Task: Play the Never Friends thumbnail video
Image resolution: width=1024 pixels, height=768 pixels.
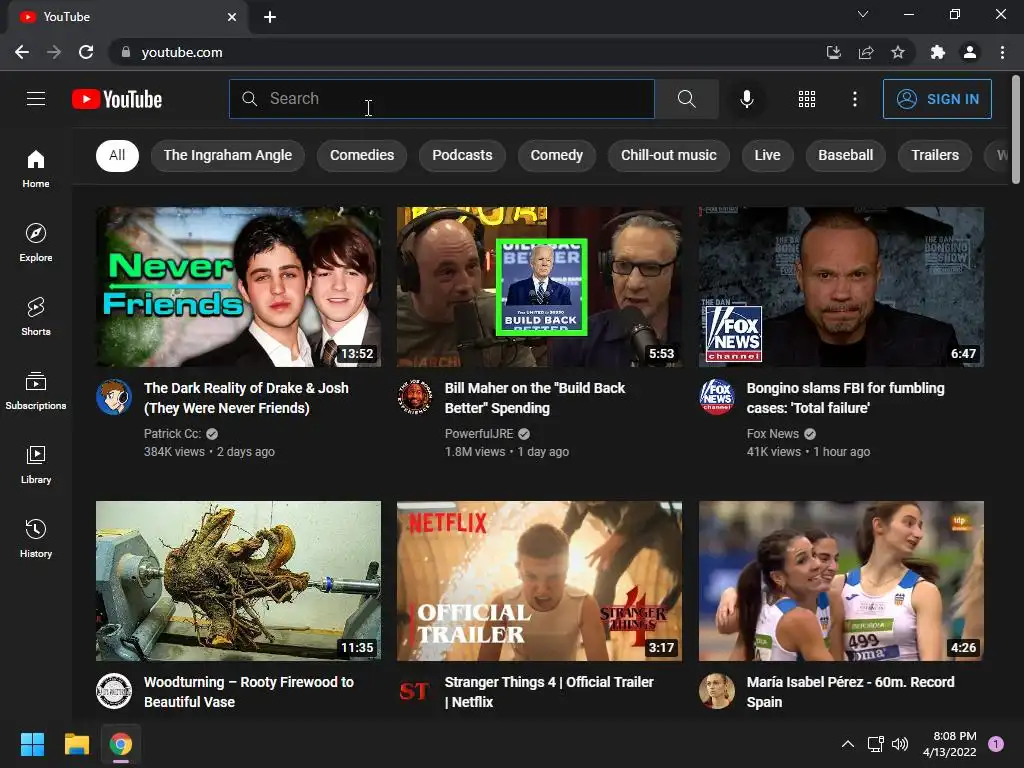Action: [238, 287]
